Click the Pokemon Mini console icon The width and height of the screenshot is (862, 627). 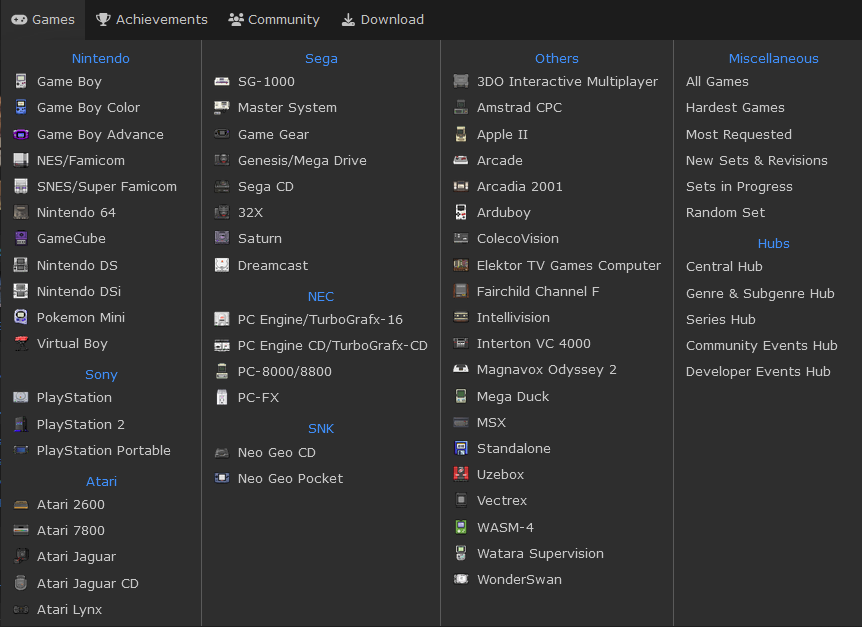coord(21,317)
